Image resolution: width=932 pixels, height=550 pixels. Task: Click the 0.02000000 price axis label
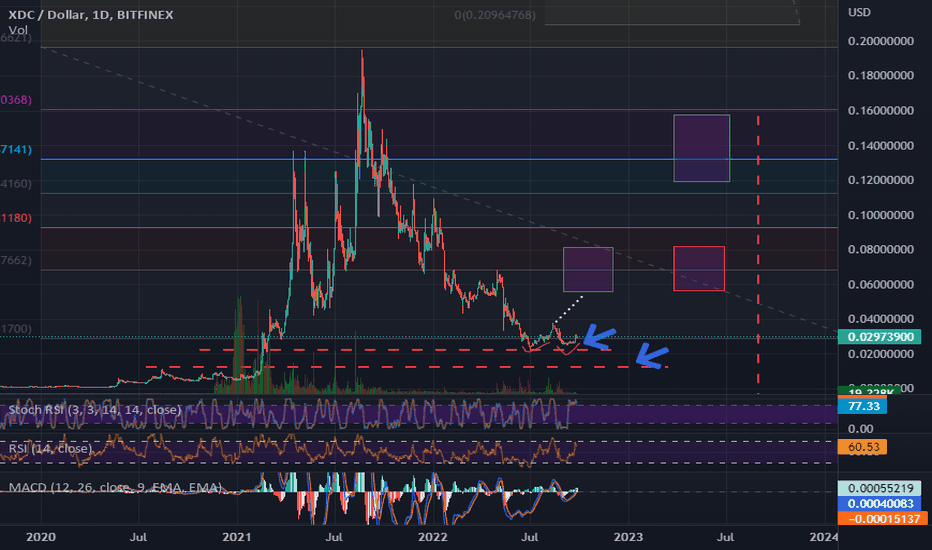point(881,354)
